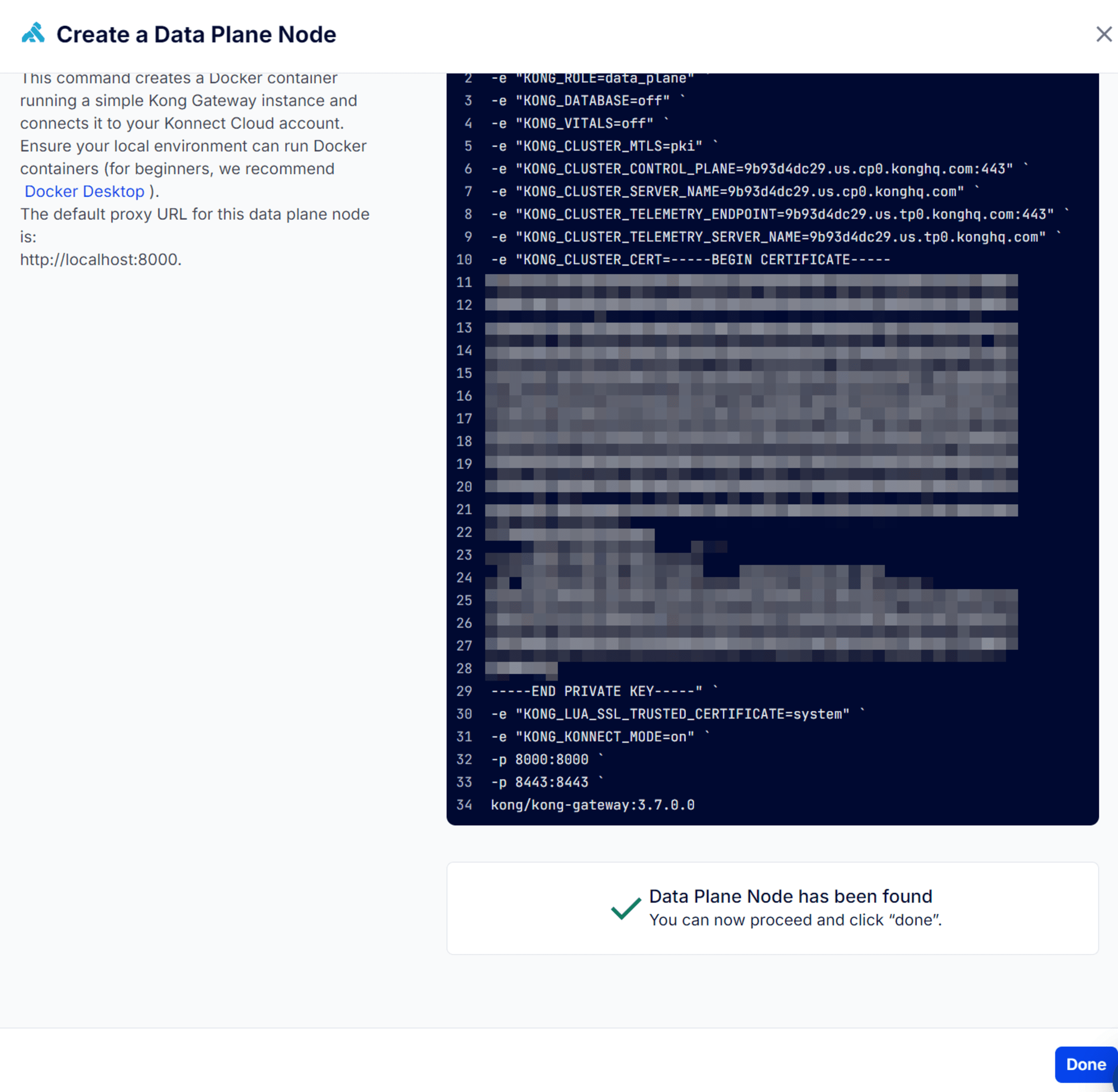Click the KONG_KONNECT_MODE=on code line
The image size is (1118, 1092).
coord(600,736)
